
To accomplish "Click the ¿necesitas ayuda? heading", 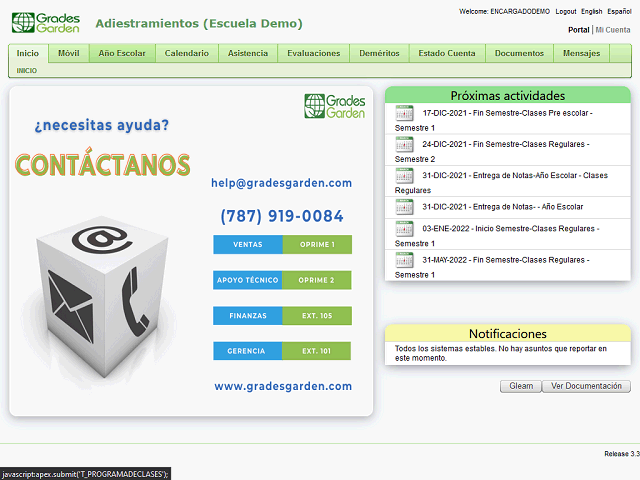I will 102,125.
